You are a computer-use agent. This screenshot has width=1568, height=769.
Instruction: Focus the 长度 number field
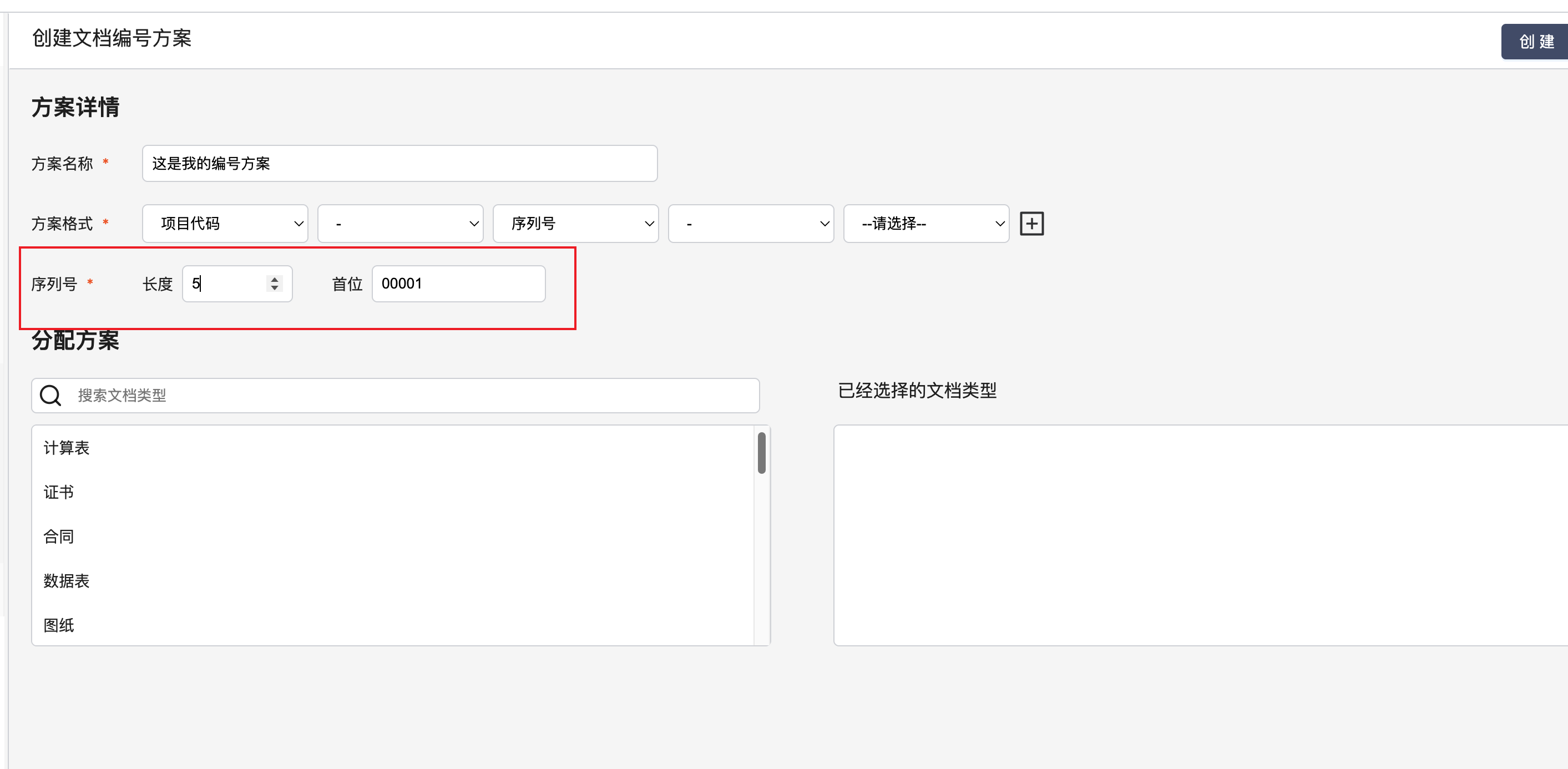pyautogui.click(x=225, y=284)
